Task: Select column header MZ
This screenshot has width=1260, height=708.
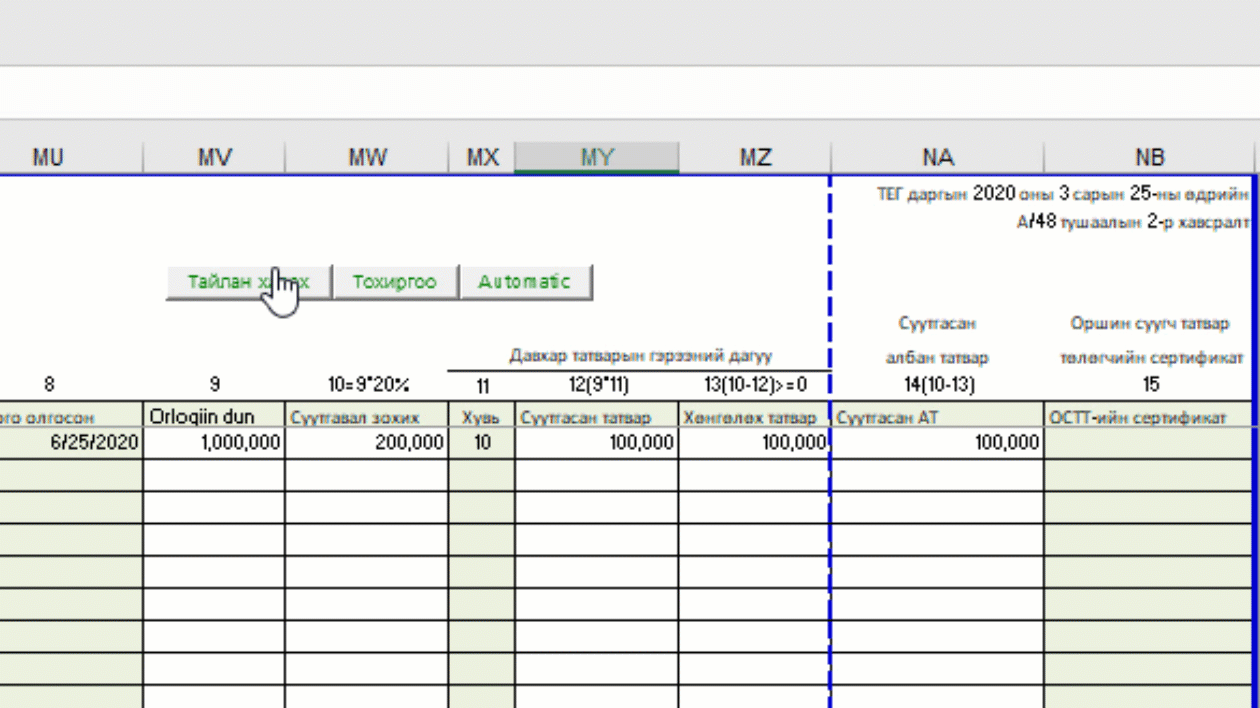Action: [x=755, y=157]
